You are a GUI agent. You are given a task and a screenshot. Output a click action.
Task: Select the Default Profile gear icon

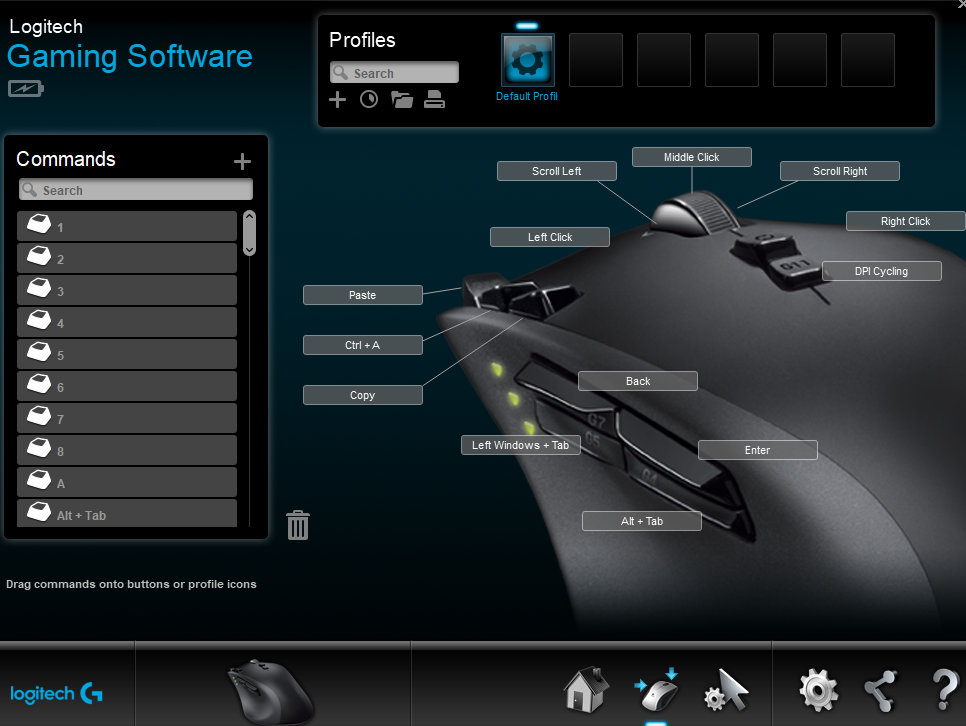pos(527,60)
